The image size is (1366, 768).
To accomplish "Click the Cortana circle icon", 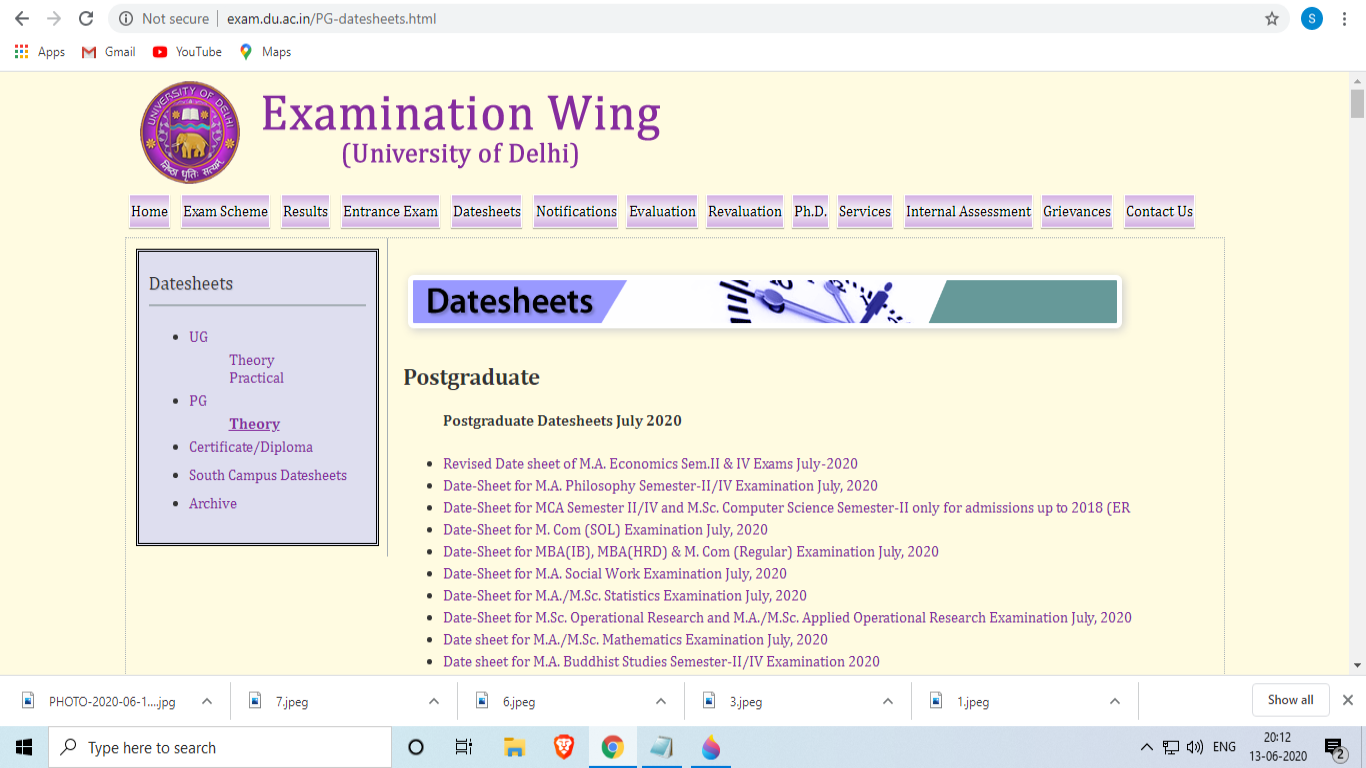I will 416,747.
